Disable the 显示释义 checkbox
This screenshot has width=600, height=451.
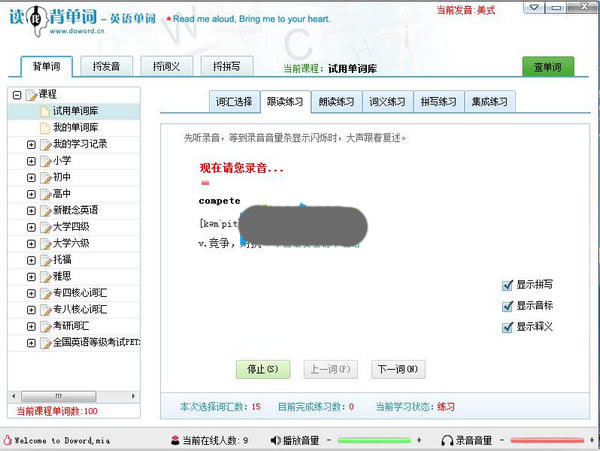tap(509, 327)
